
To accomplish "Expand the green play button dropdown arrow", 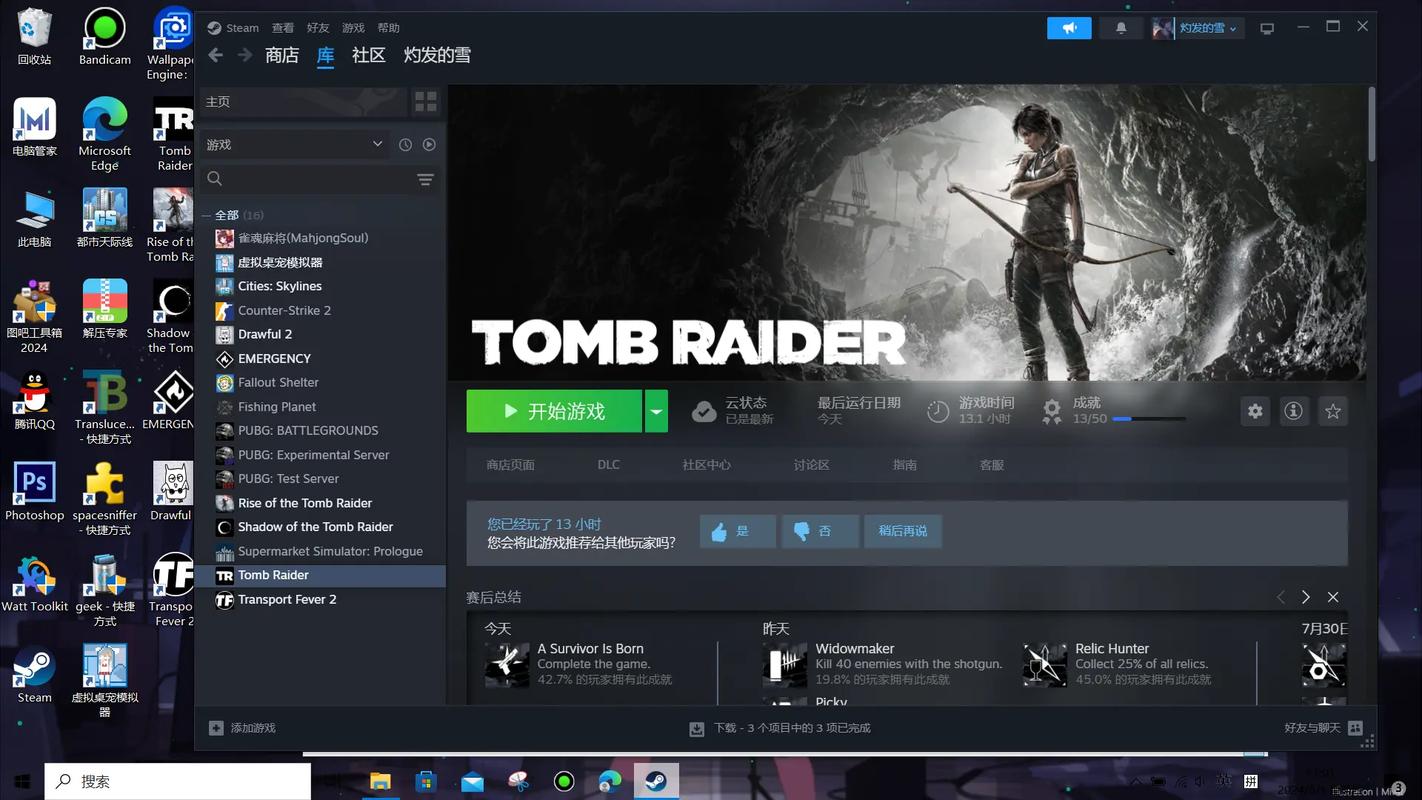I will click(x=656, y=411).
